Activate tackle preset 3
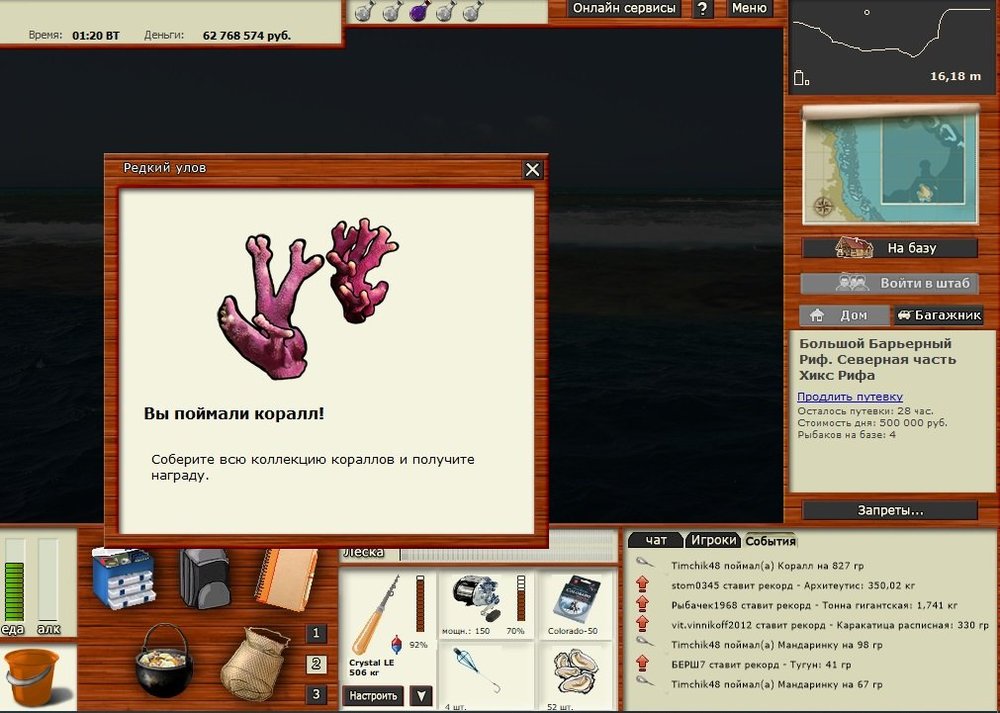The image size is (1000, 713). pyautogui.click(x=316, y=694)
